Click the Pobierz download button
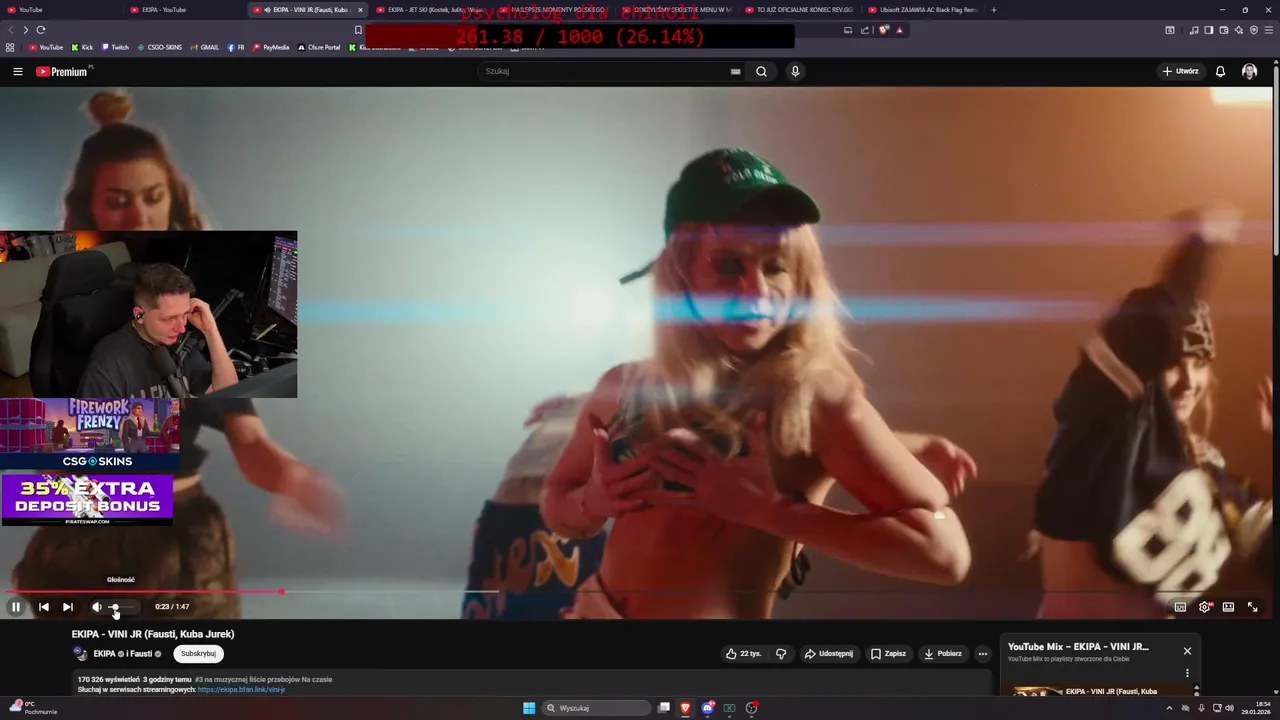 (943, 654)
